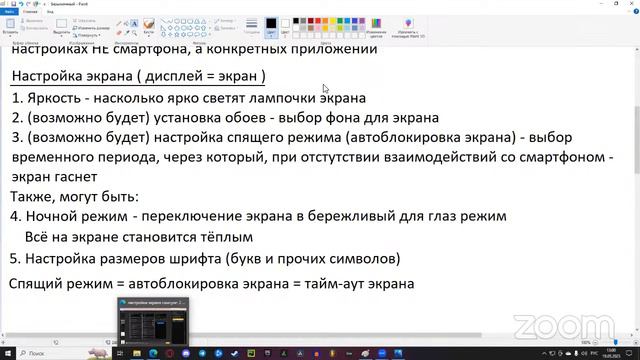The image size is (640, 360).
Task: Open Resize (Изменить размер) dialog
Action: [x=91, y=28]
